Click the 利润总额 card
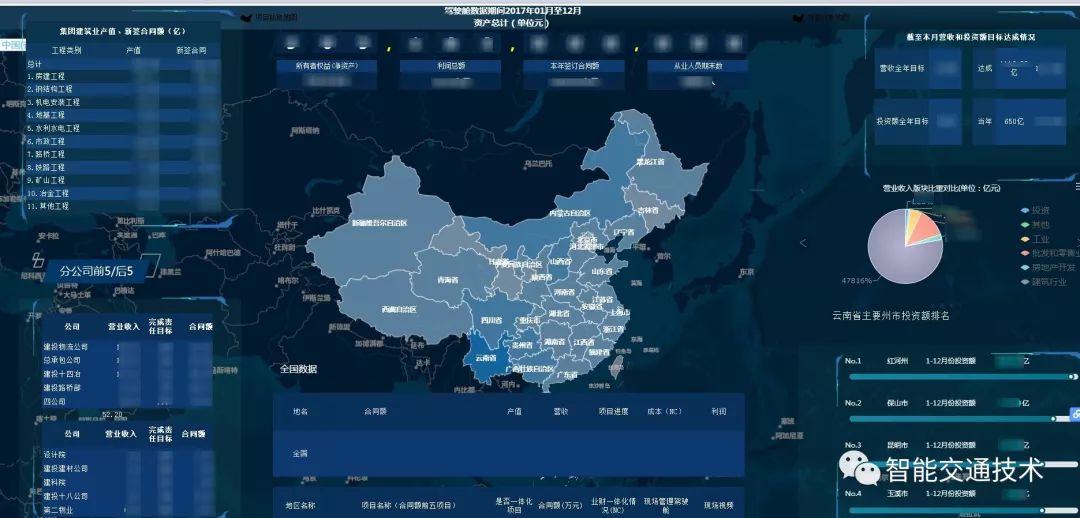The image size is (1080, 518). 450,74
